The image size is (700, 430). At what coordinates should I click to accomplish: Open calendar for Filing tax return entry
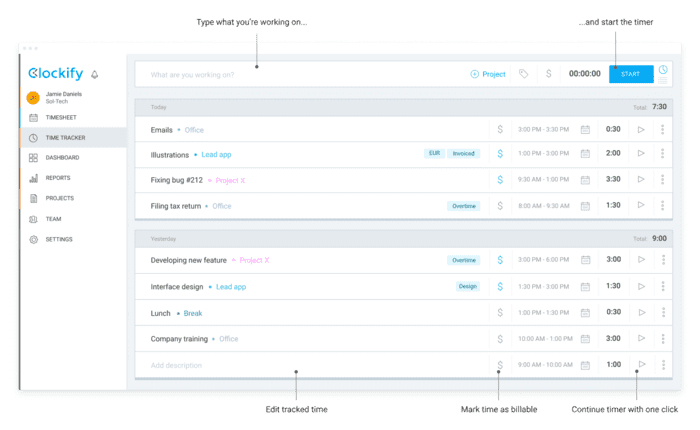(x=585, y=206)
